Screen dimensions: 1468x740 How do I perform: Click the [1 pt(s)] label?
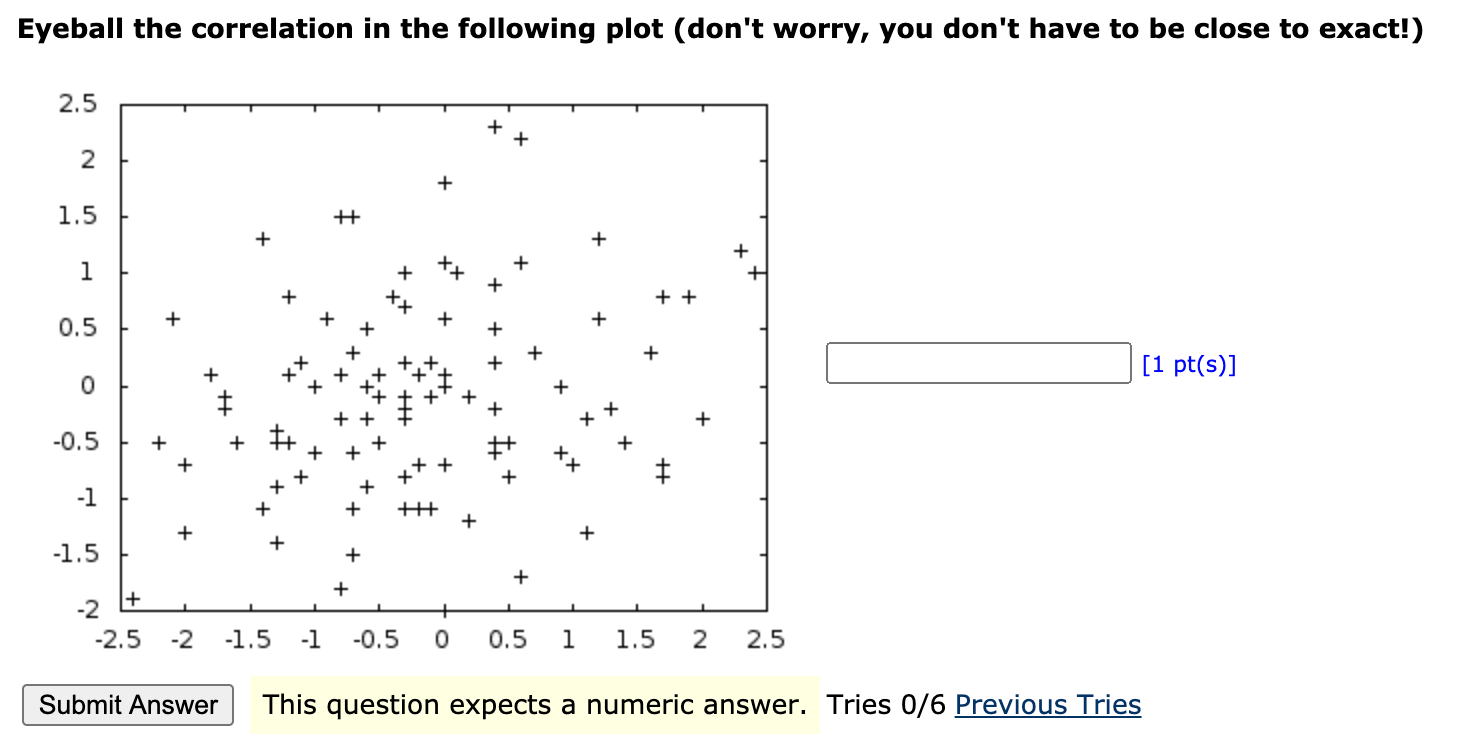[x=1188, y=365]
